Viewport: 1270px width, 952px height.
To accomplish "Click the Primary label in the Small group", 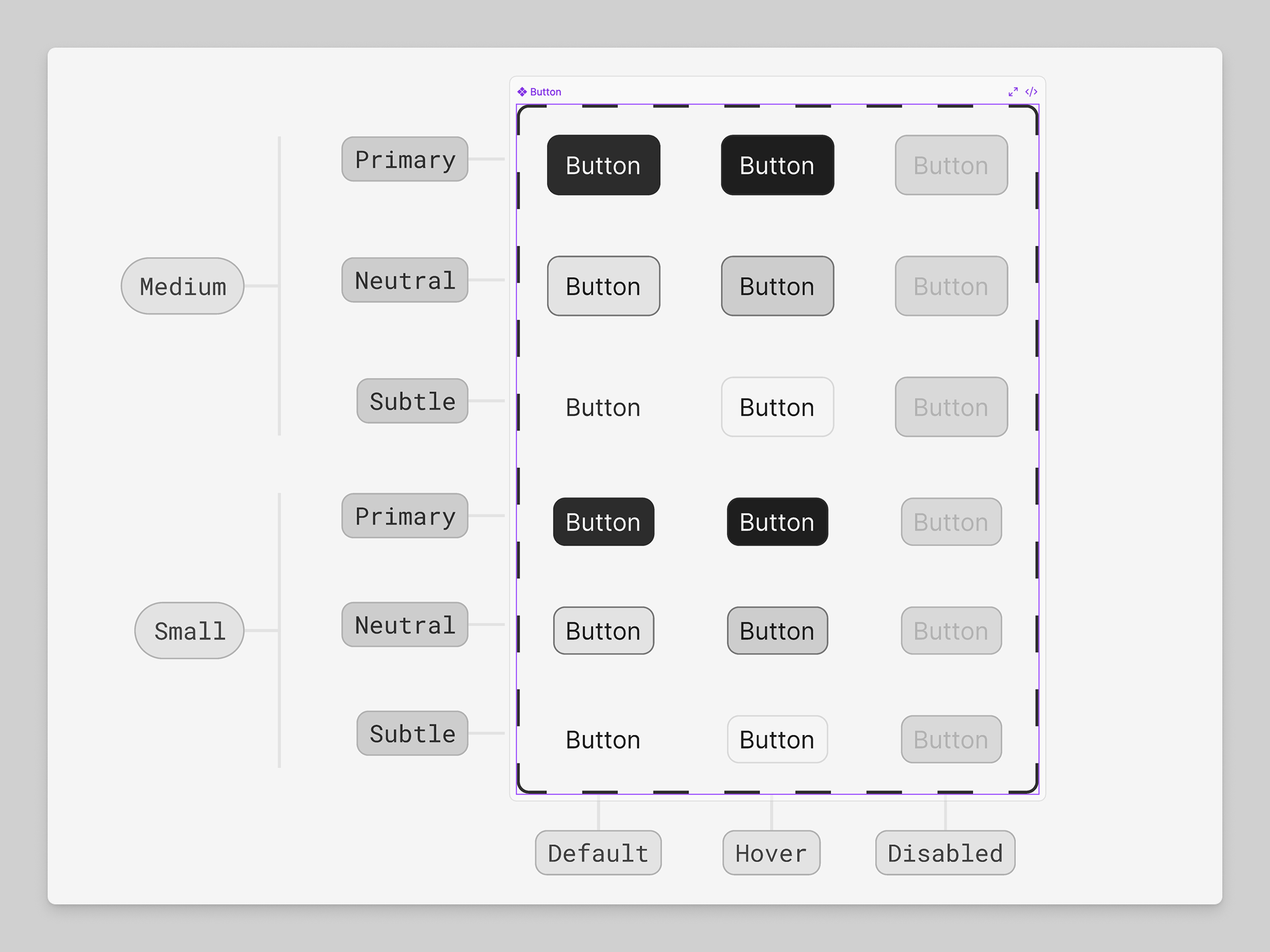I will click(404, 516).
